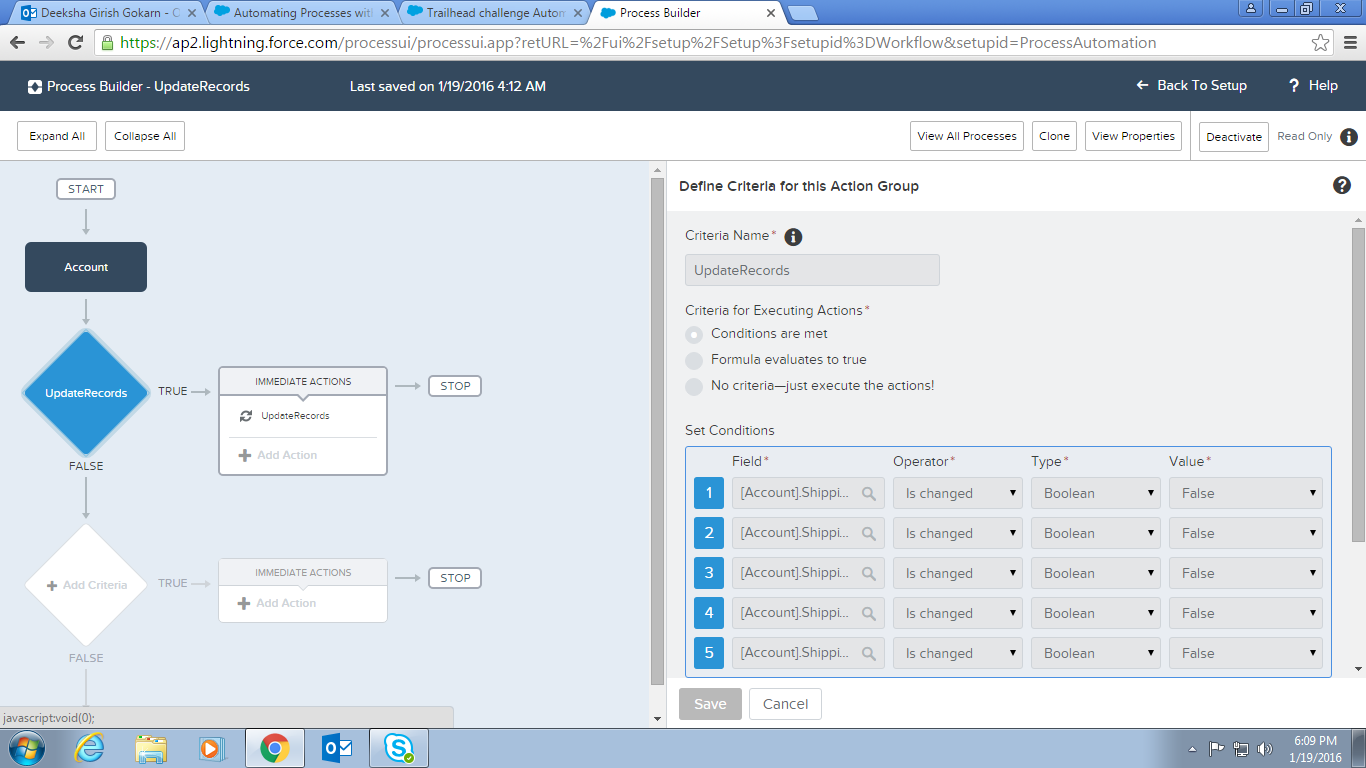
Task: Go Back To Setup
Action: tap(1192, 86)
